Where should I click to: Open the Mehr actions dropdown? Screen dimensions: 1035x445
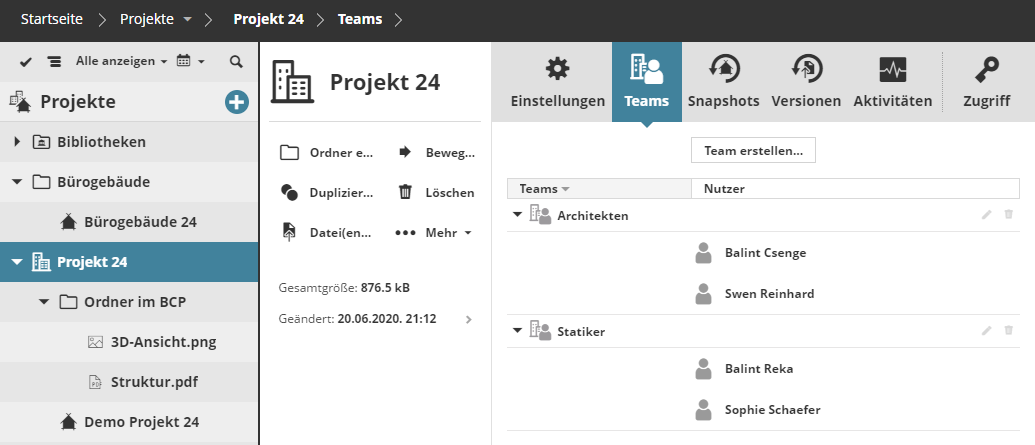pos(435,232)
